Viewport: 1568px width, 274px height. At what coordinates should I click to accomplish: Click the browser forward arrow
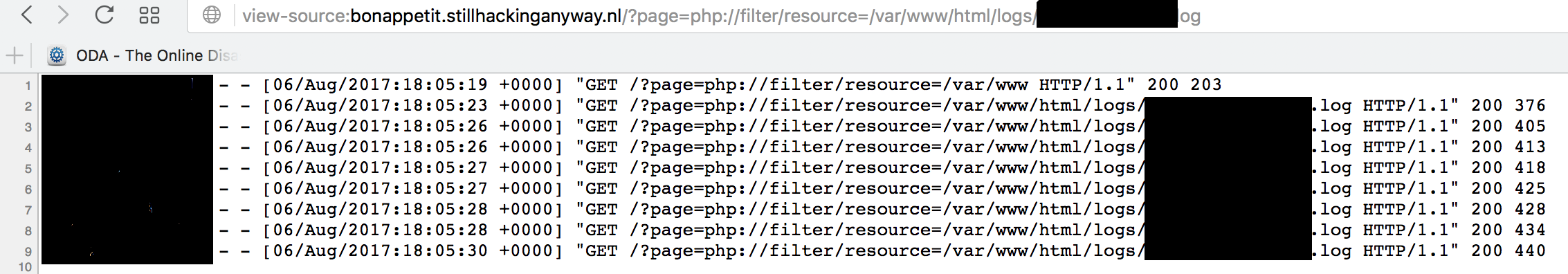pyautogui.click(x=63, y=15)
